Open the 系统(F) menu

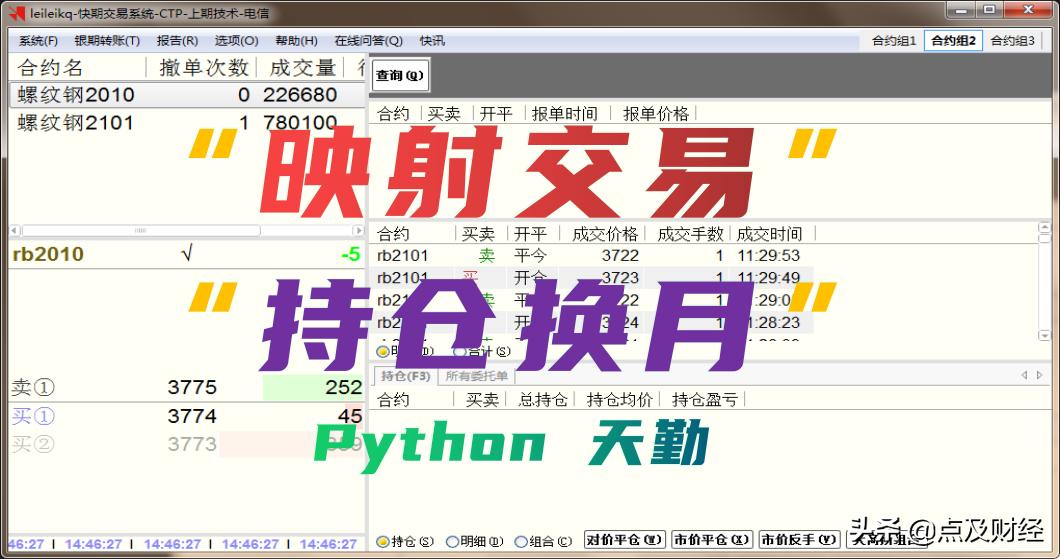click(x=38, y=41)
